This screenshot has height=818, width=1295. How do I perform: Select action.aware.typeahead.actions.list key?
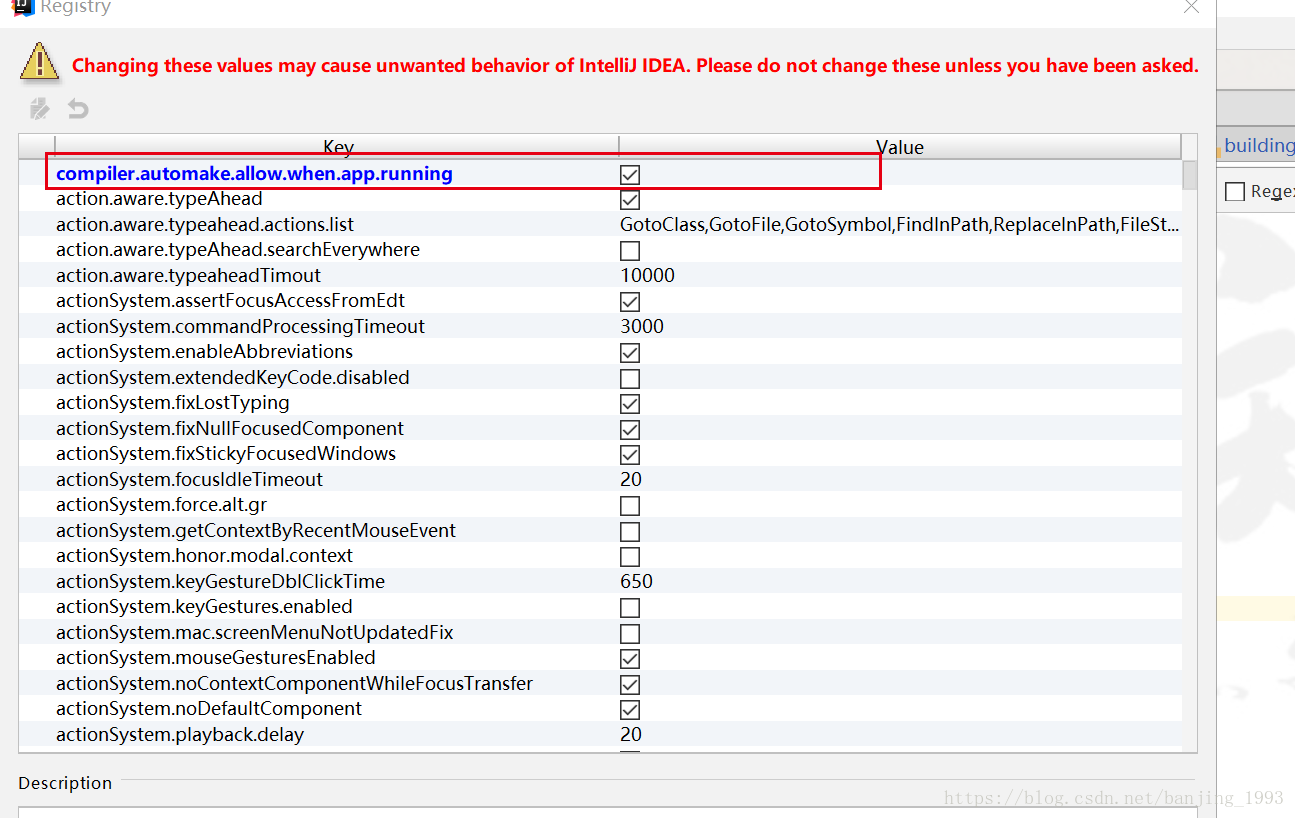(x=205, y=225)
